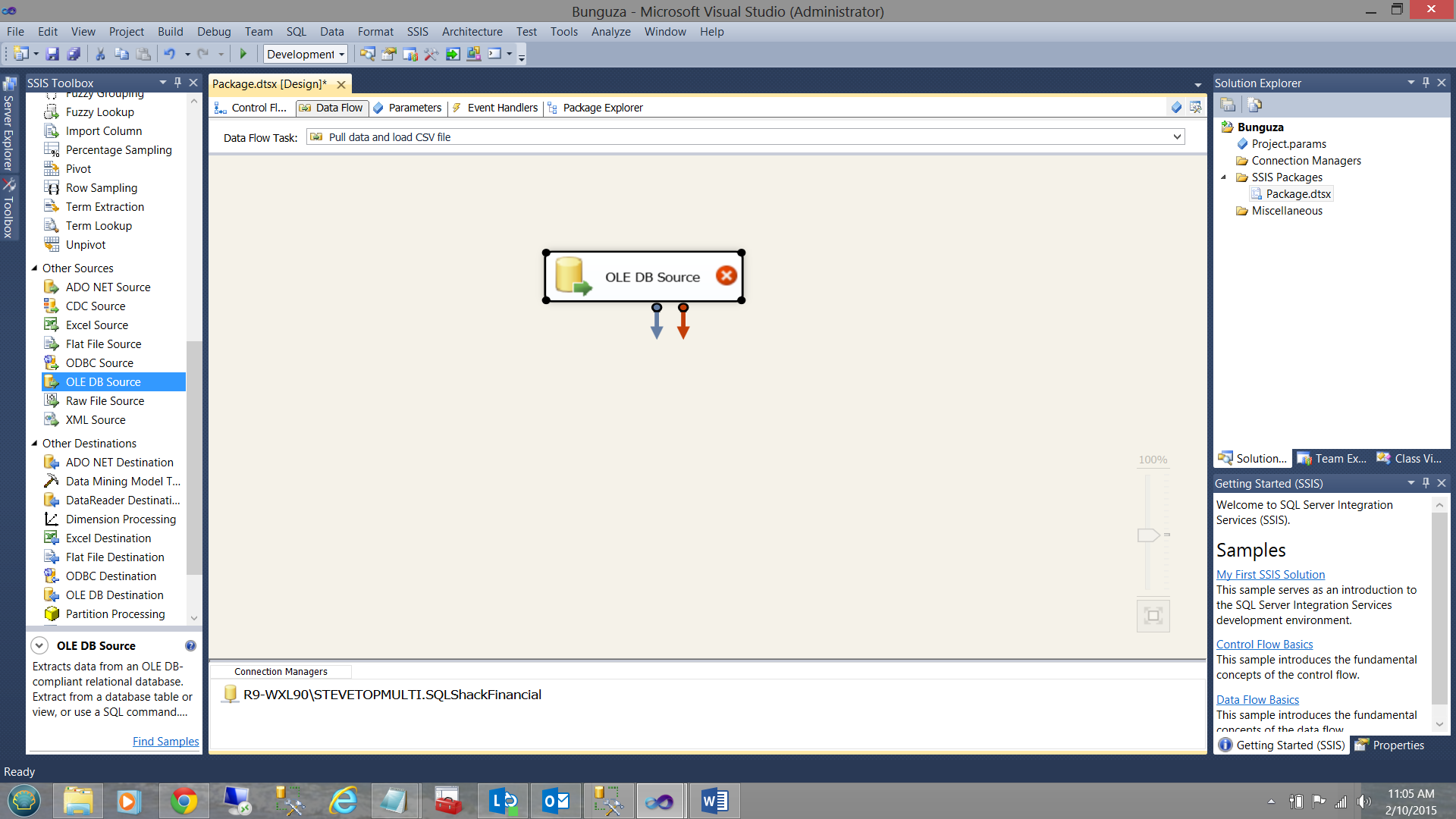Screen dimensions: 1456x819
Task: Click the zoom slider handle on the canvas
Action: (x=1148, y=535)
